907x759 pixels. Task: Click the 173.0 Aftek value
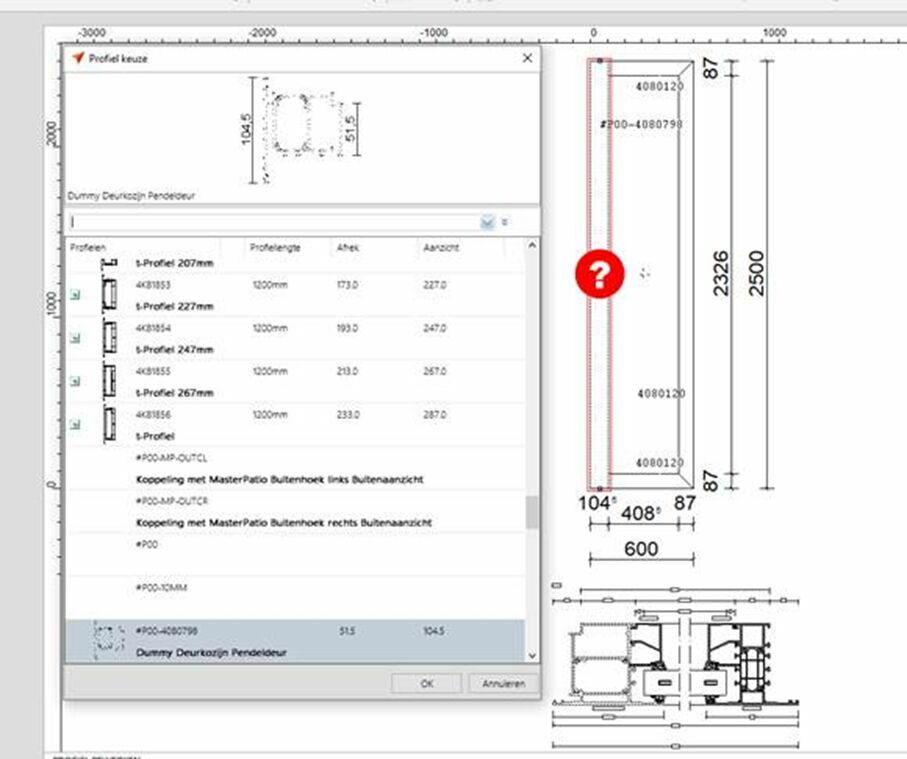(347, 285)
